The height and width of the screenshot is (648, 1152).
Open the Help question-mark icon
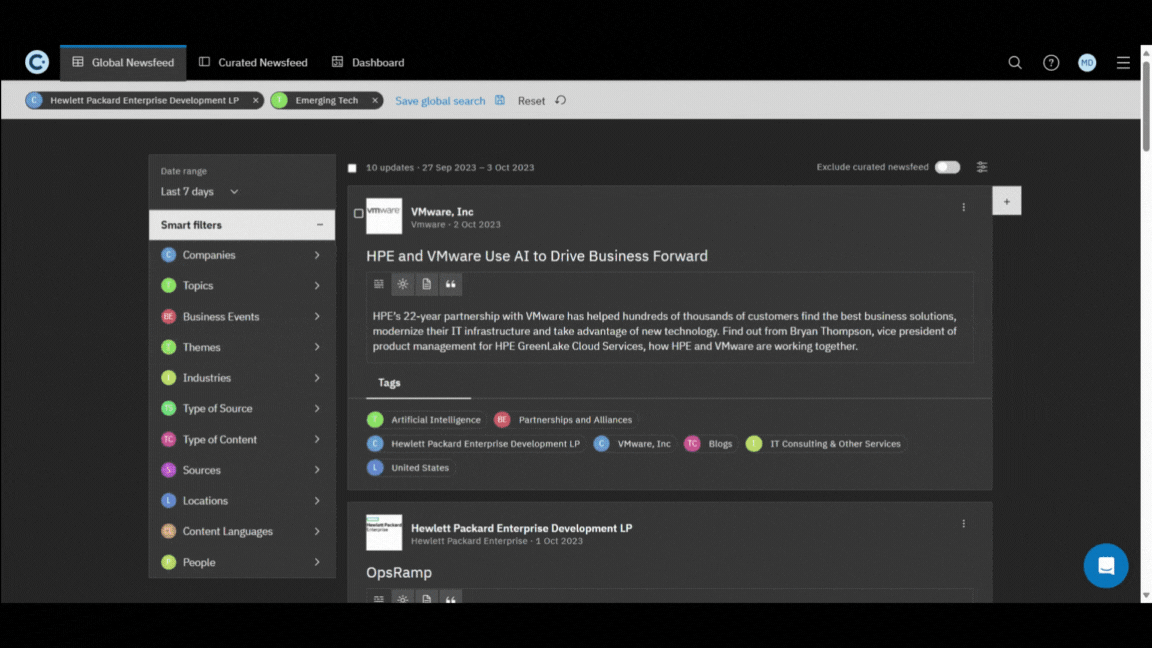pos(1051,62)
